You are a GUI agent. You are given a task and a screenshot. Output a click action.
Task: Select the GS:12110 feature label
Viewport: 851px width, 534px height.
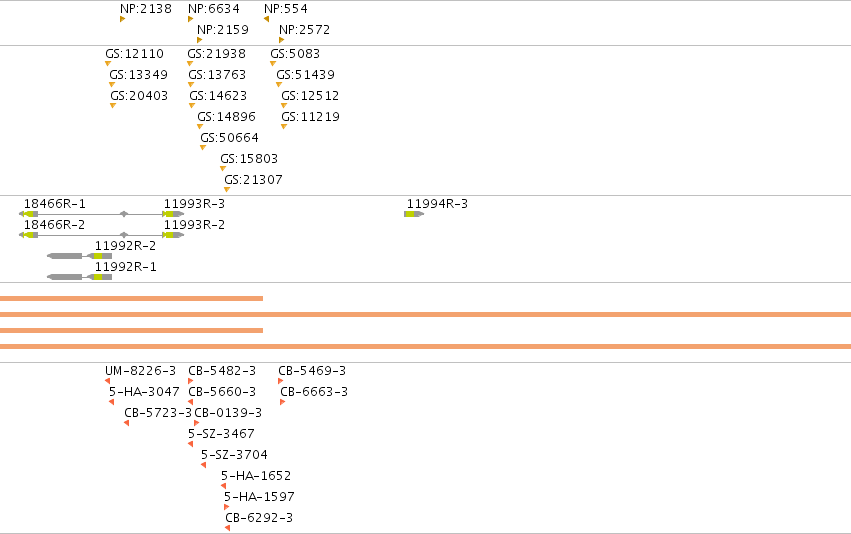(x=134, y=54)
